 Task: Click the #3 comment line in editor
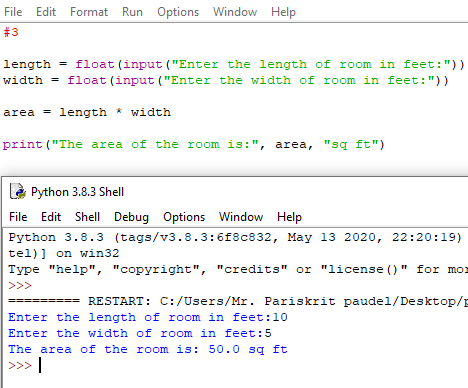pos(11,32)
